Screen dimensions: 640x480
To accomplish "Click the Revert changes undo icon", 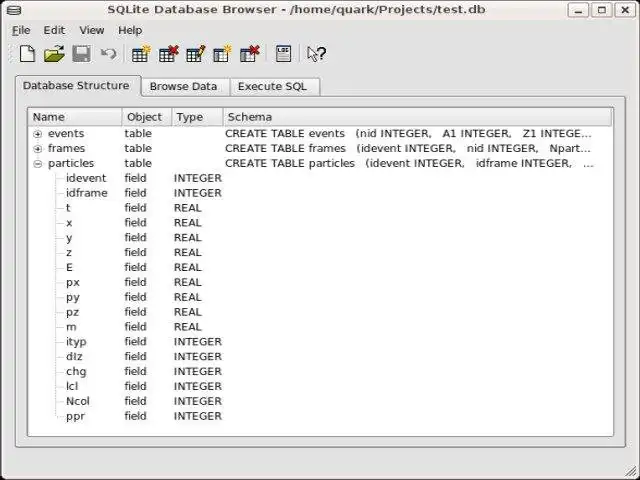I will click(x=109, y=54).
